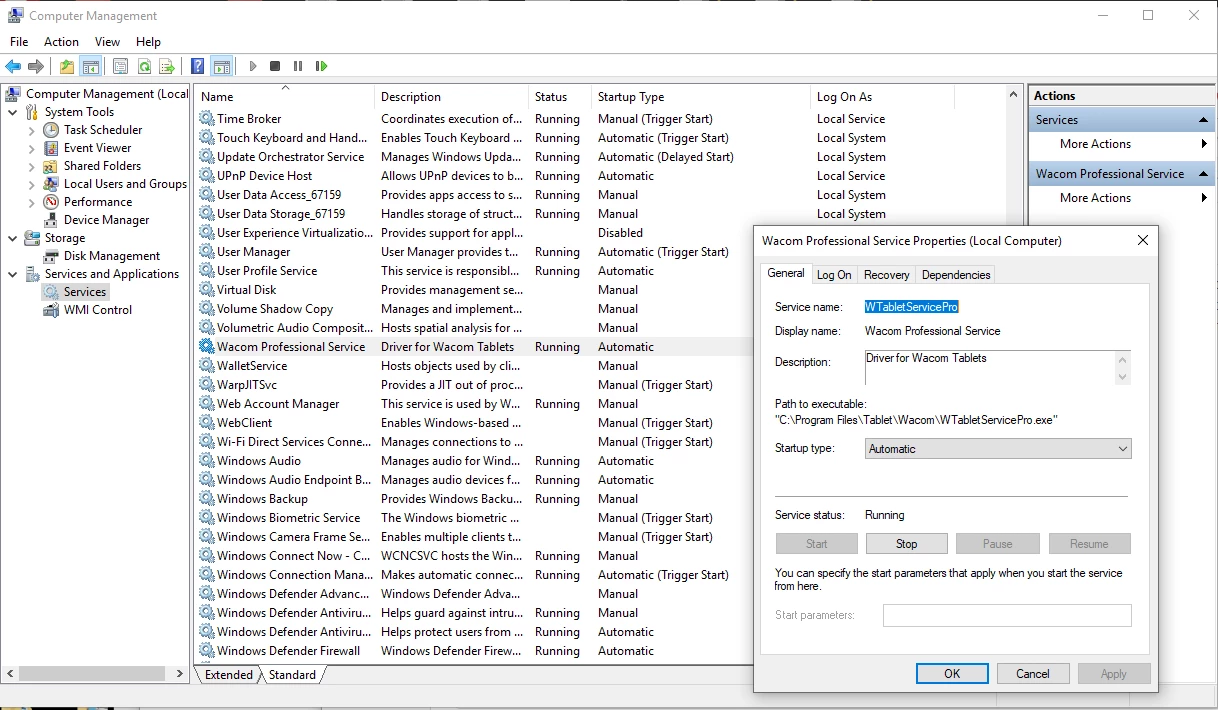The width and height of the screenshot is (1218, 710).
Task: Open the View menu
Action: point(107,42)
